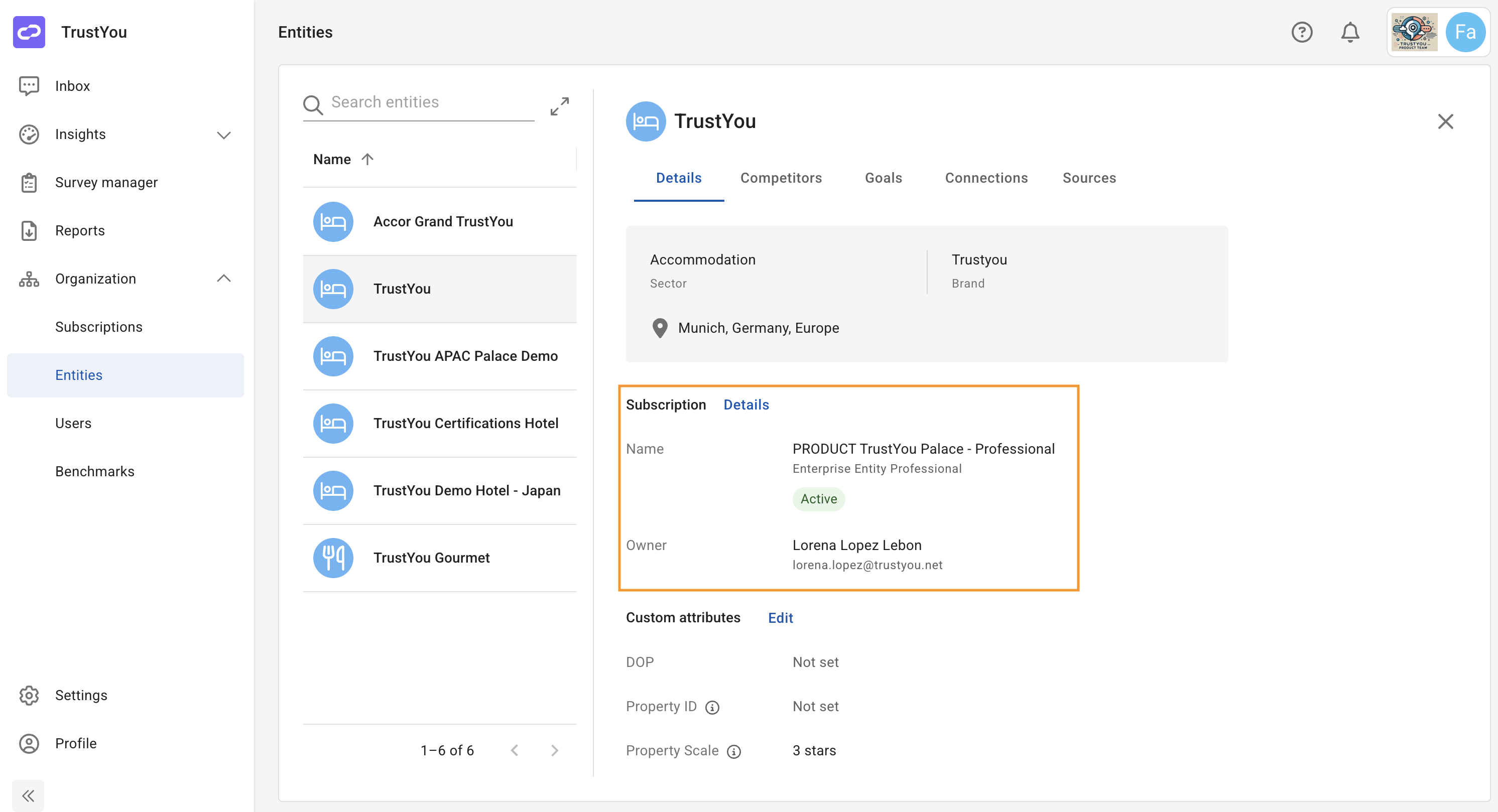
Task: Select TrustYou Gourmet entity
Action: [440, 558]
